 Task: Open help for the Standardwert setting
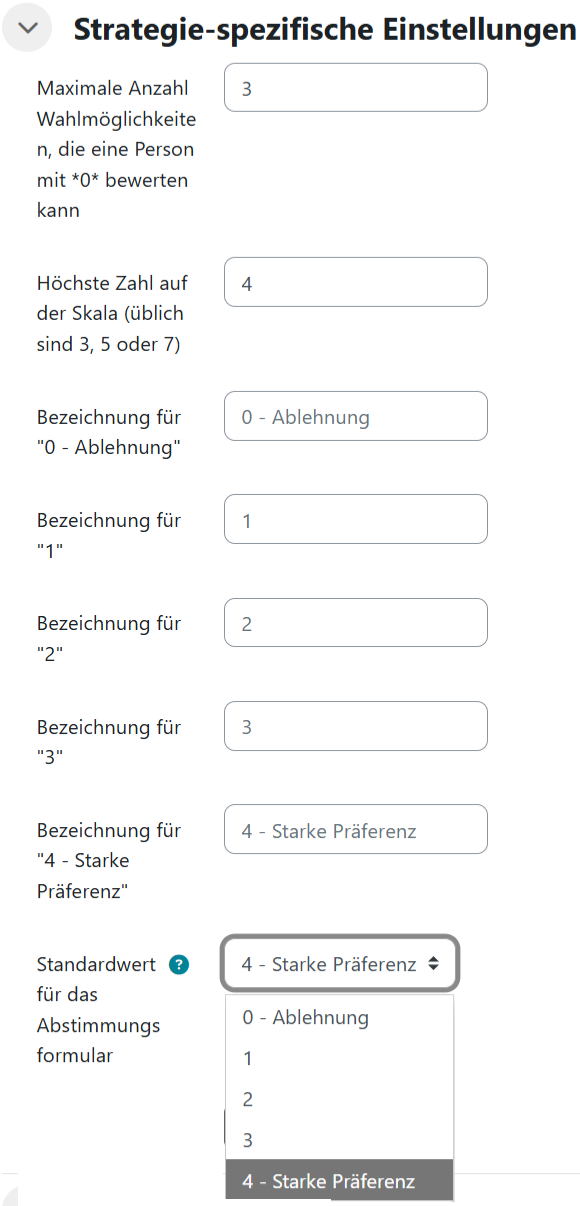(178, 964)
